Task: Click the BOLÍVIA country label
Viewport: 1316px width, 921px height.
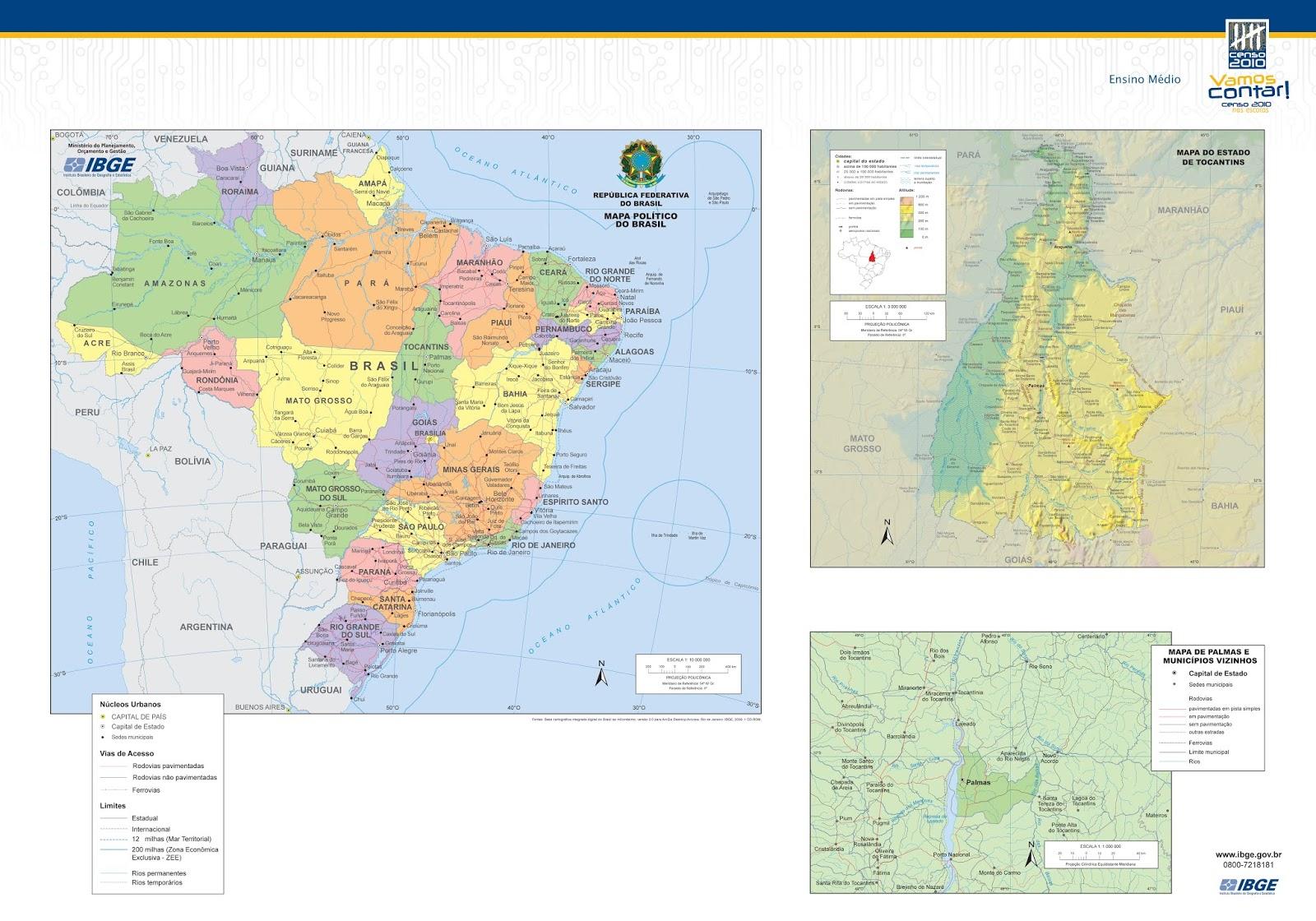Action: point(192,461)
